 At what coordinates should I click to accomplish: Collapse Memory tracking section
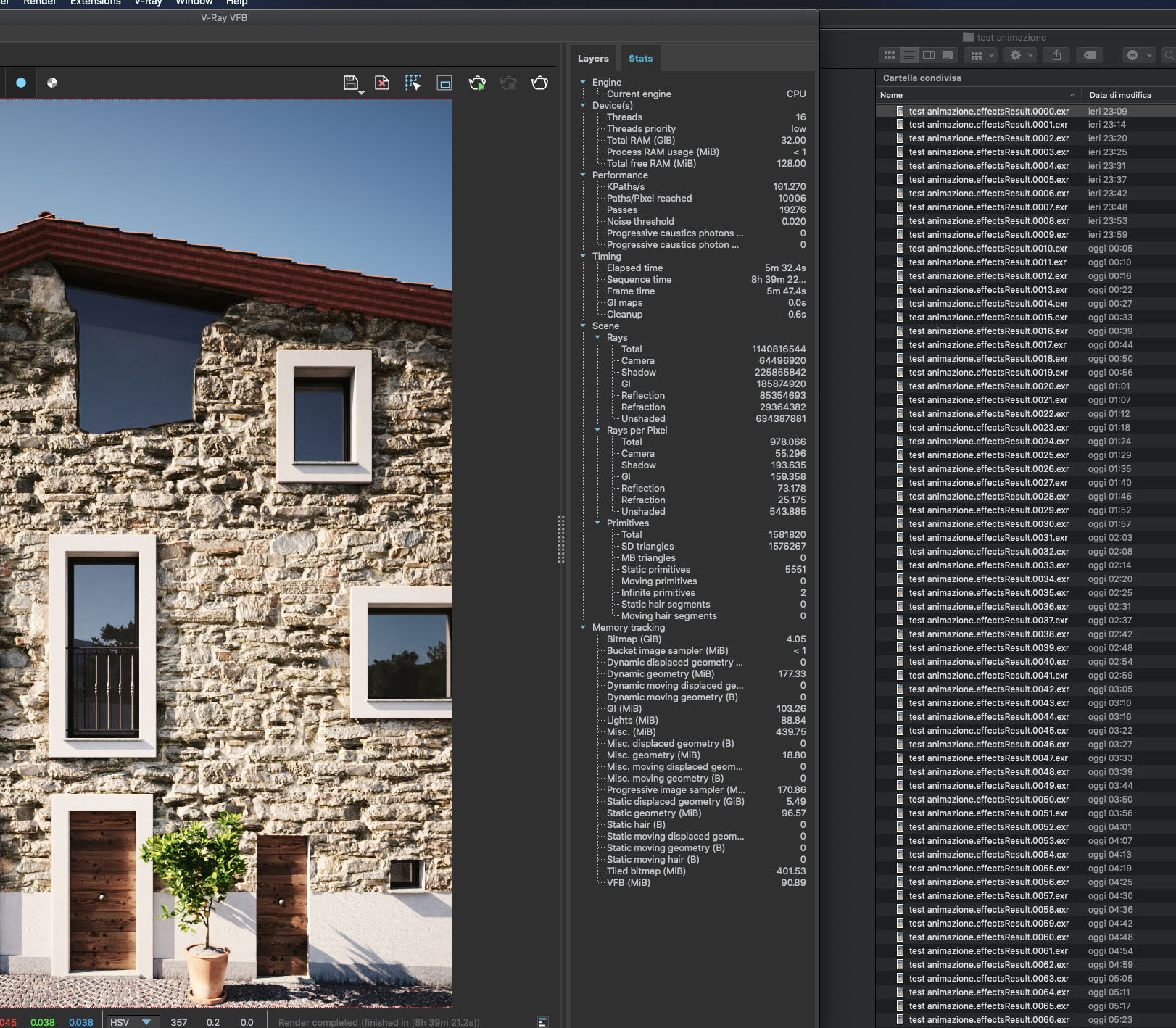[583, 627]
